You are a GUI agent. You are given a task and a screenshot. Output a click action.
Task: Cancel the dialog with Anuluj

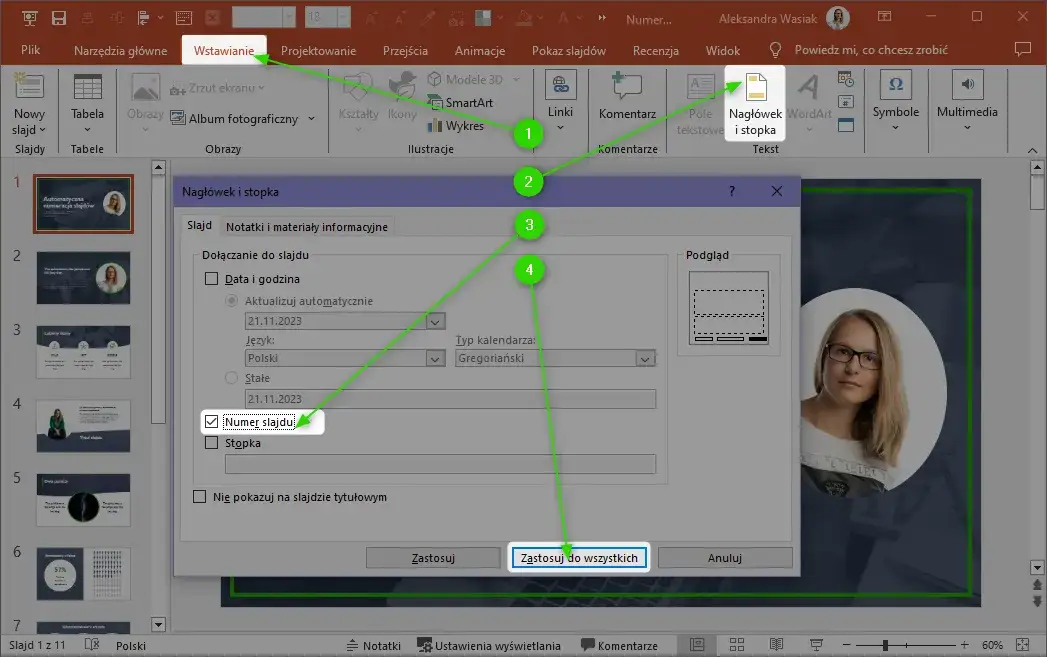[723, 557]
